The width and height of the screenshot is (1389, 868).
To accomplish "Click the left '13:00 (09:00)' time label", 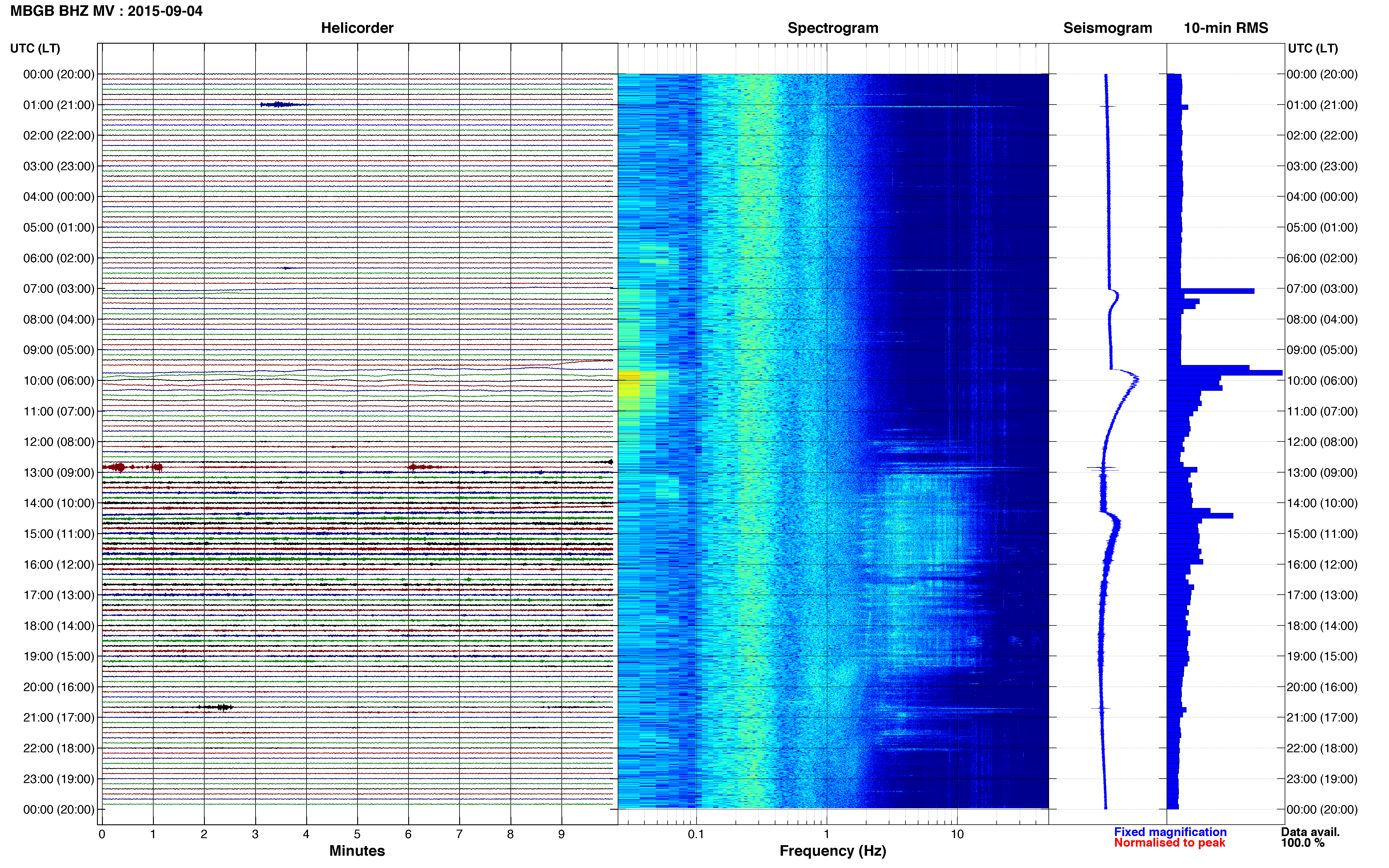I will click(x=59, y=473).
